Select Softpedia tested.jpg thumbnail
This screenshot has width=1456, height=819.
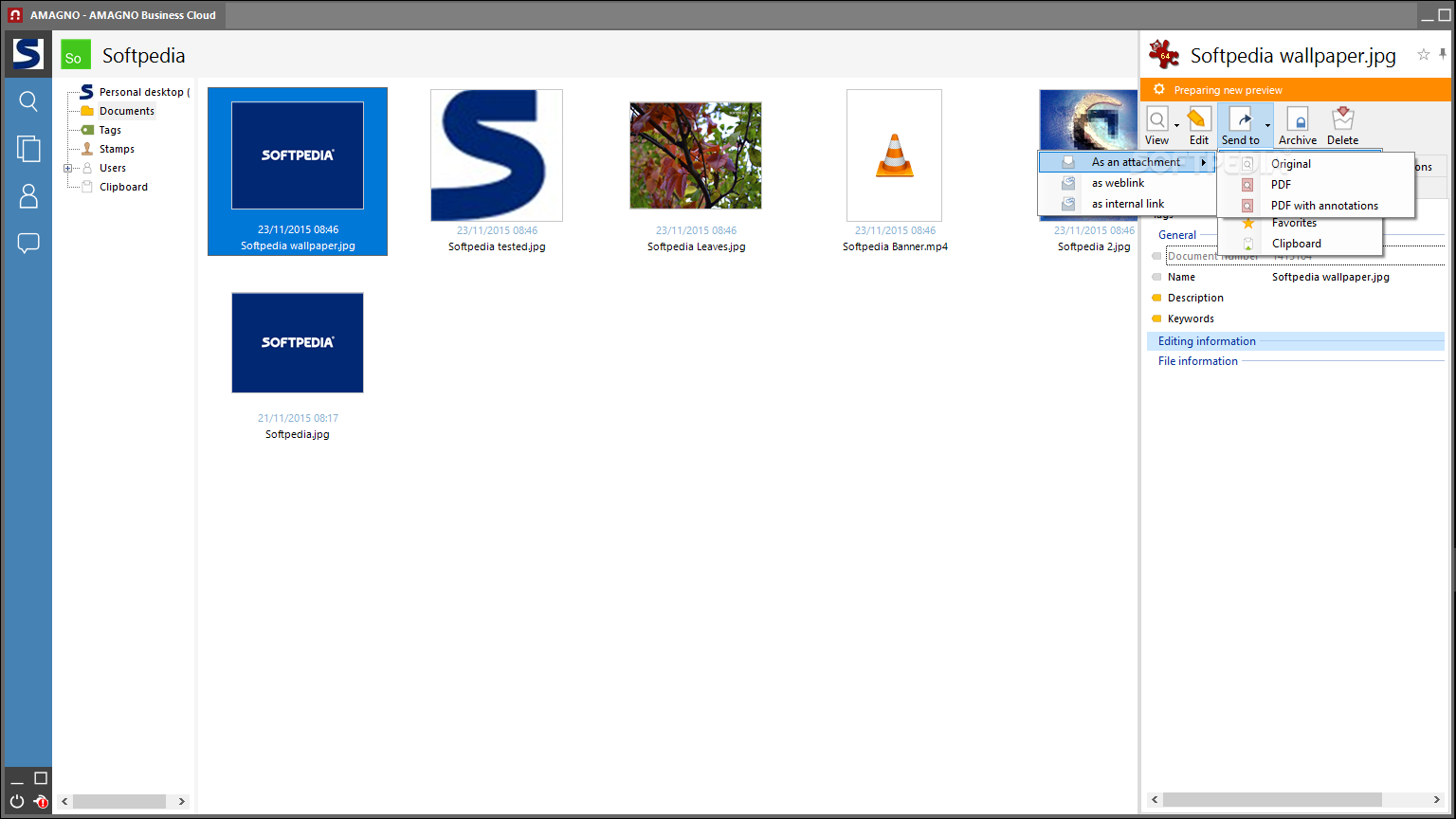tap(497, 155)
